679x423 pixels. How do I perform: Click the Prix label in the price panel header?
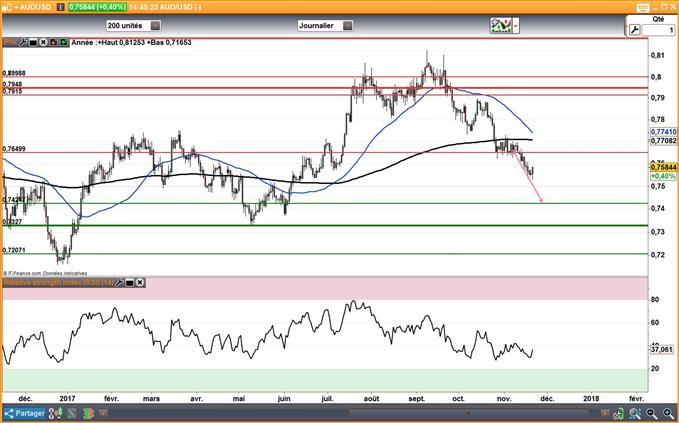click(10, 42)
